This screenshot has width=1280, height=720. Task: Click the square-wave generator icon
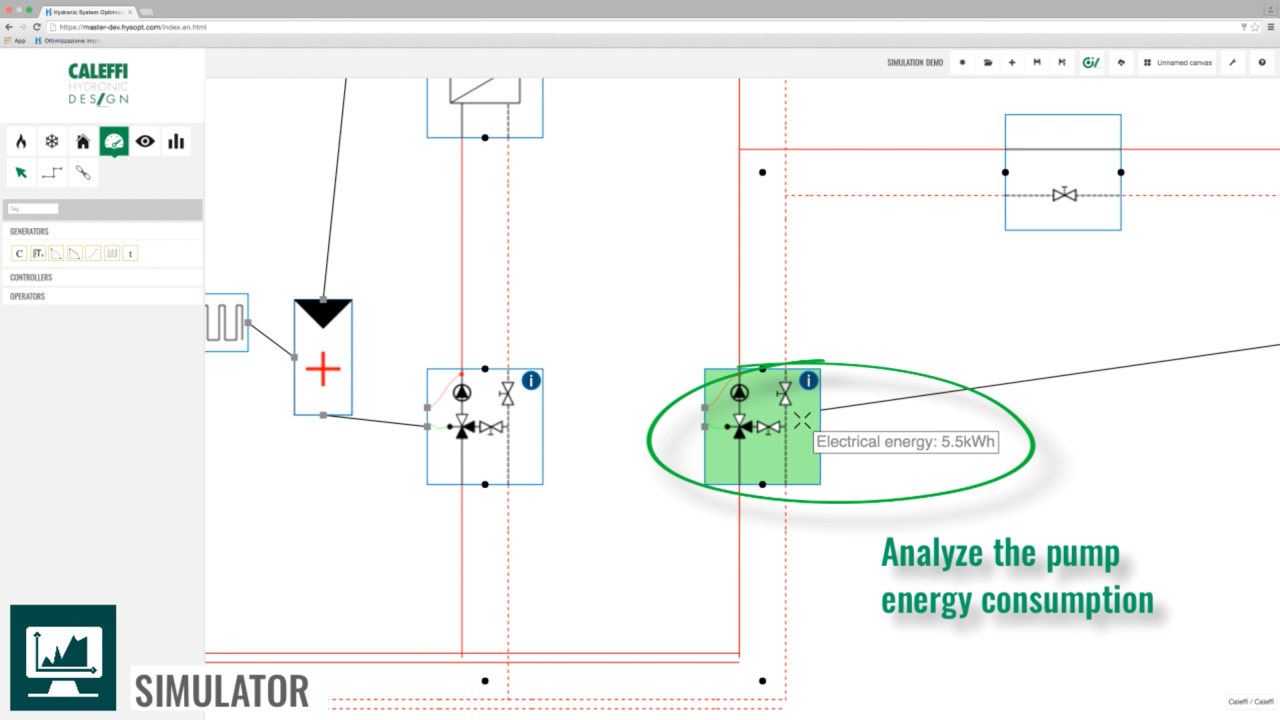(112, 254)
